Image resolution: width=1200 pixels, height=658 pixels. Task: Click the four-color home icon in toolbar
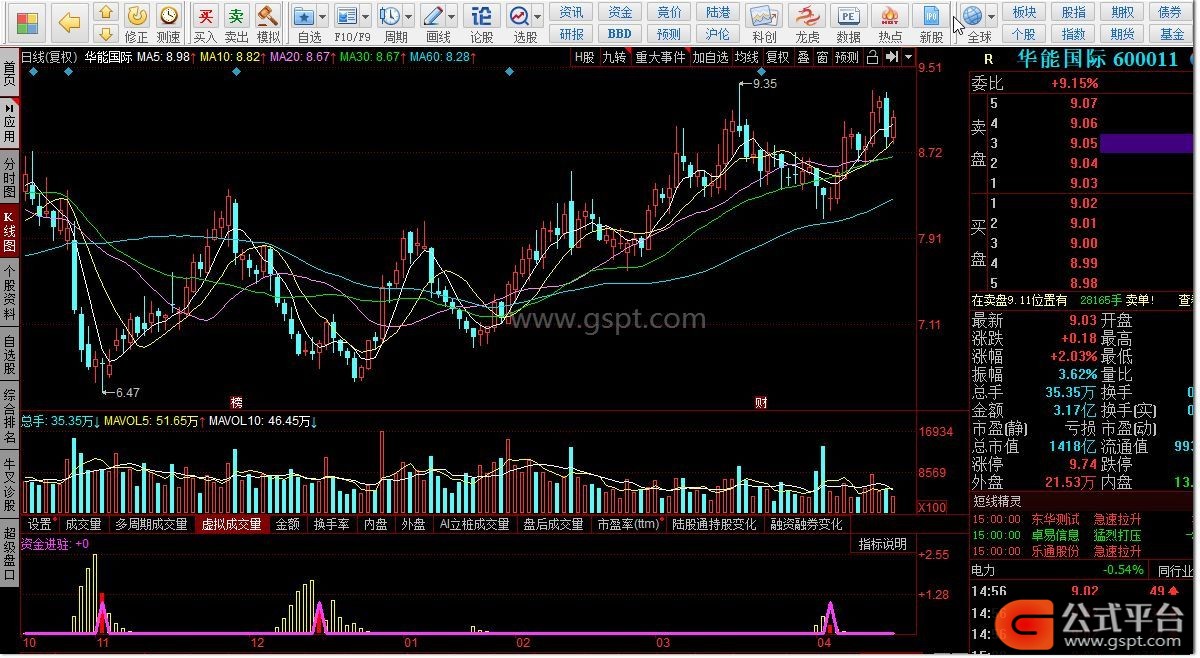coord(27,21)
